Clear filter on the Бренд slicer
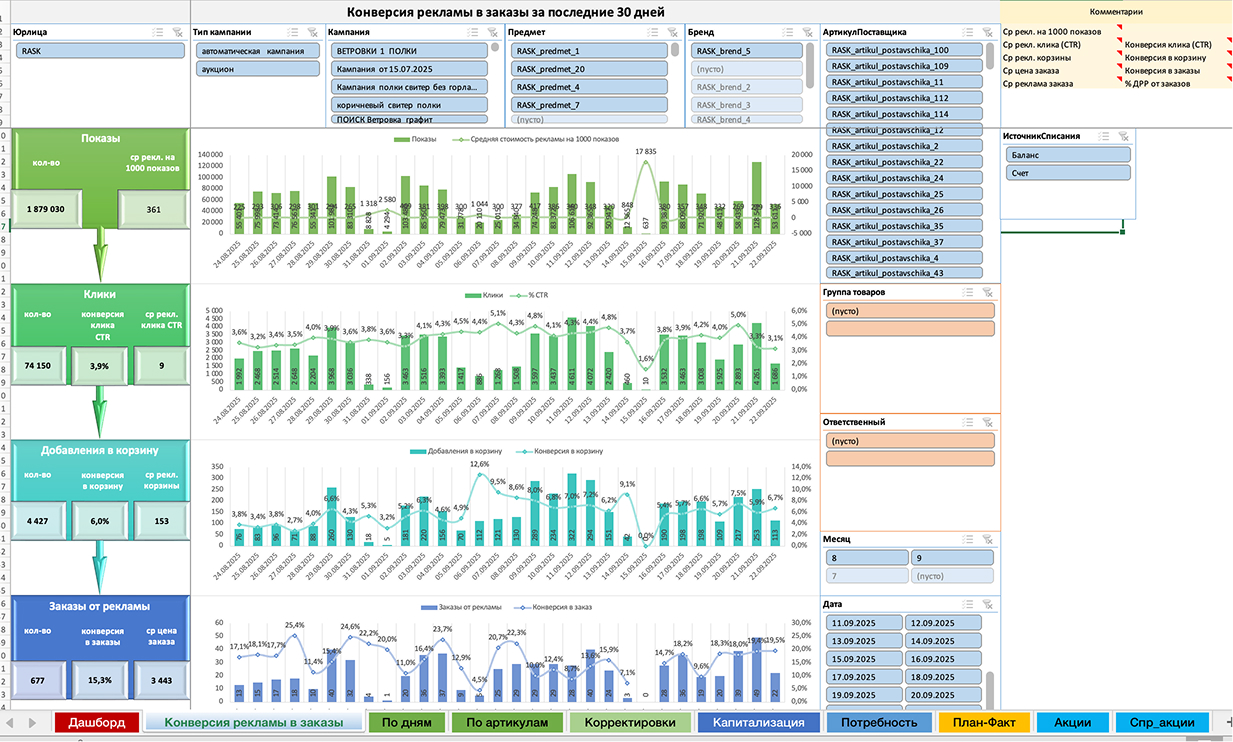This screenshot has width=1233, height=742. (x=808, y=32)
